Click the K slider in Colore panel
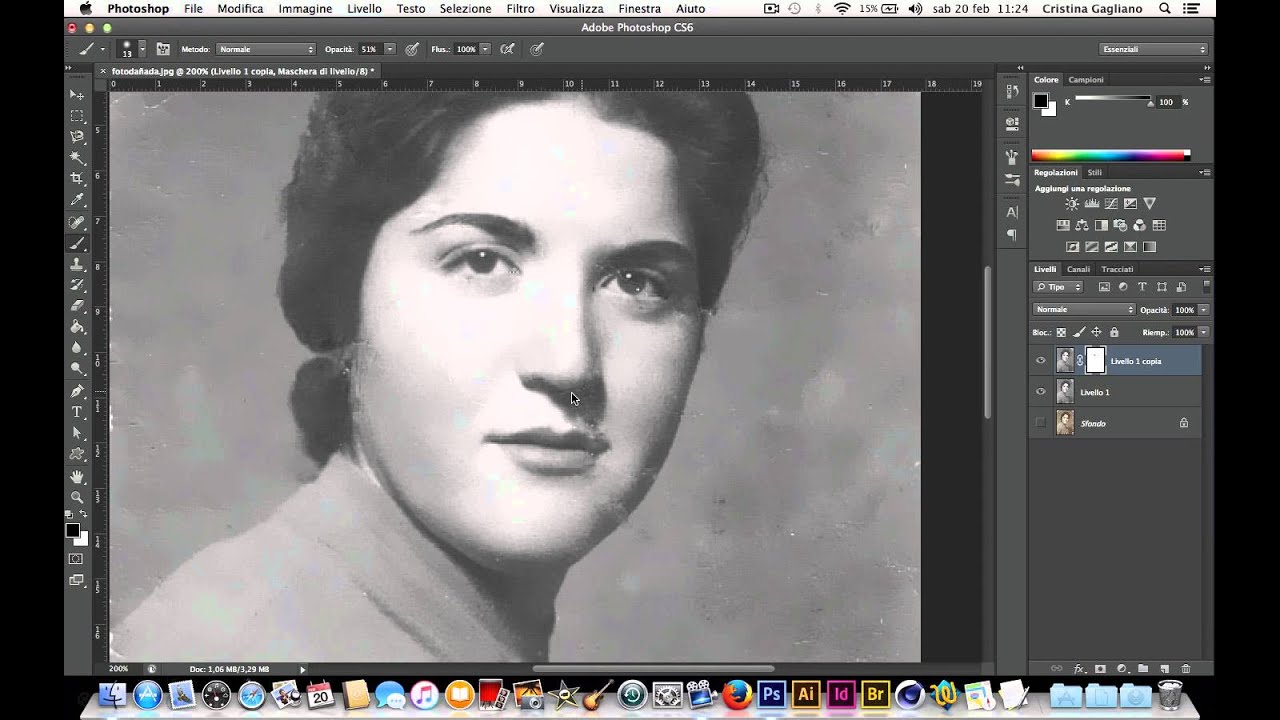This screenshot has width=1280, height=720. (1113, 100)
